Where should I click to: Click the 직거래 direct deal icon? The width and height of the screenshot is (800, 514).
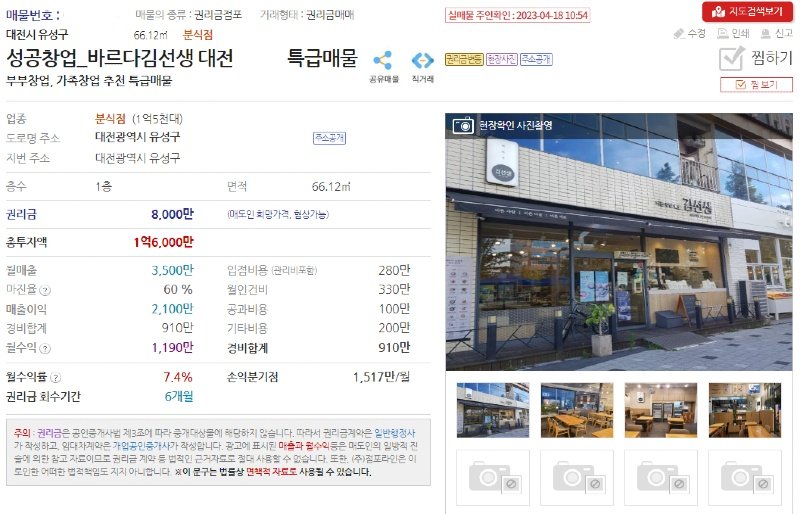[422, 60]
